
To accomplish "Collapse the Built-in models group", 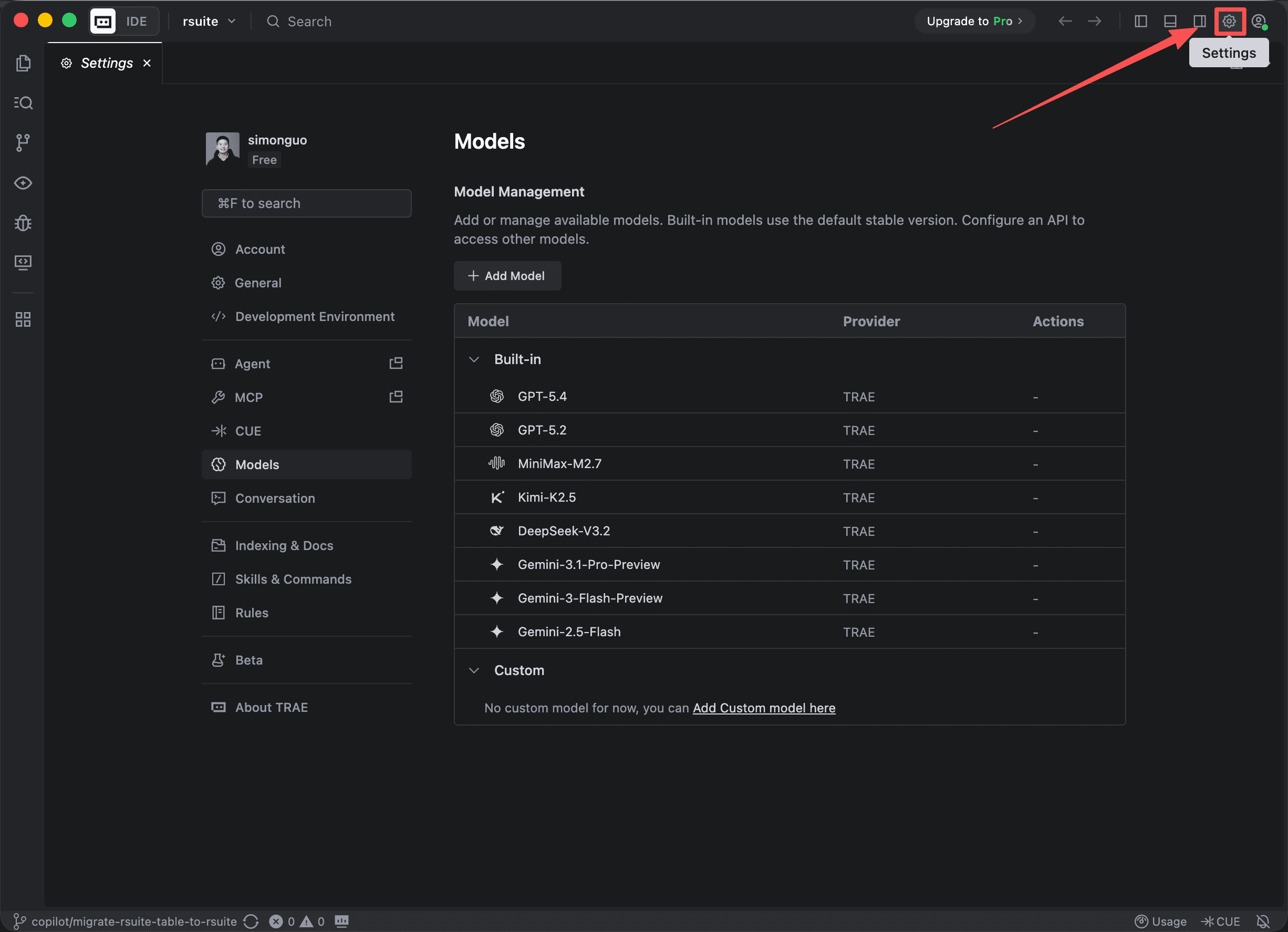I will click(x=474, y=359).
